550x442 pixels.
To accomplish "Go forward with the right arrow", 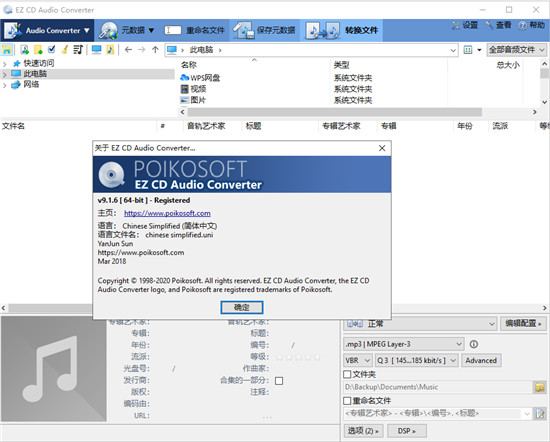I will click(x=142, y=50).
